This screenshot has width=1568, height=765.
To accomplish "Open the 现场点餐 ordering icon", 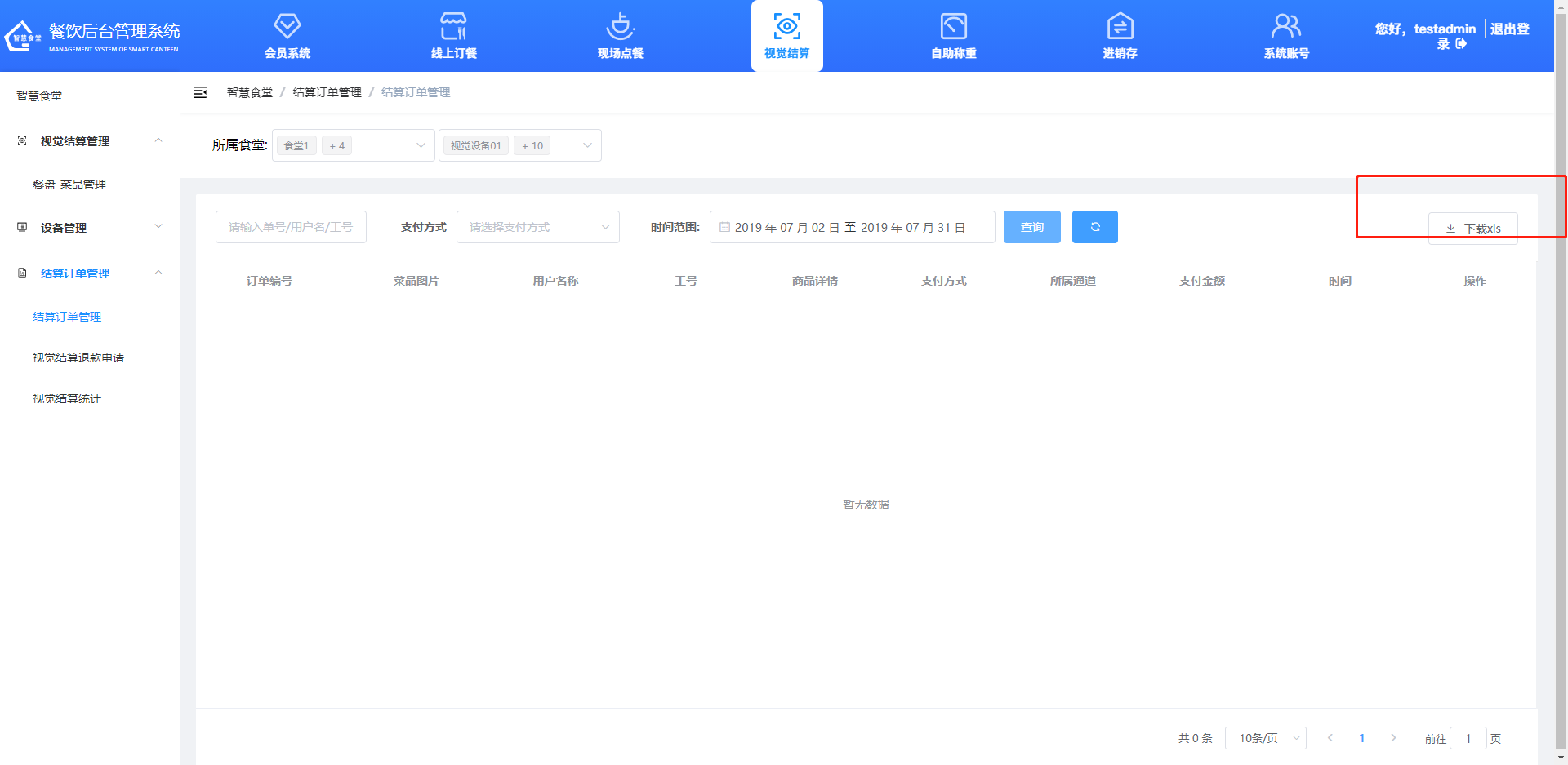I will [x=620, y=35].
